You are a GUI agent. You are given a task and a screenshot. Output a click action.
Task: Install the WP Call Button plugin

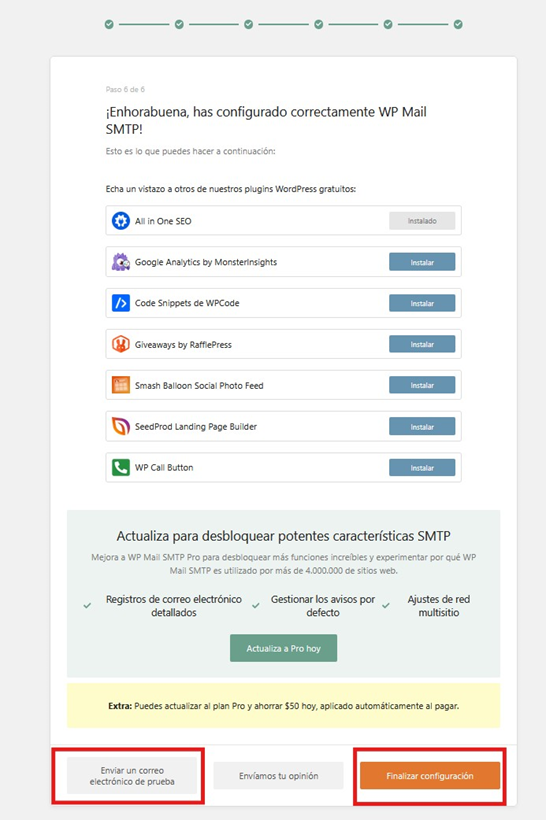(422, 468)
